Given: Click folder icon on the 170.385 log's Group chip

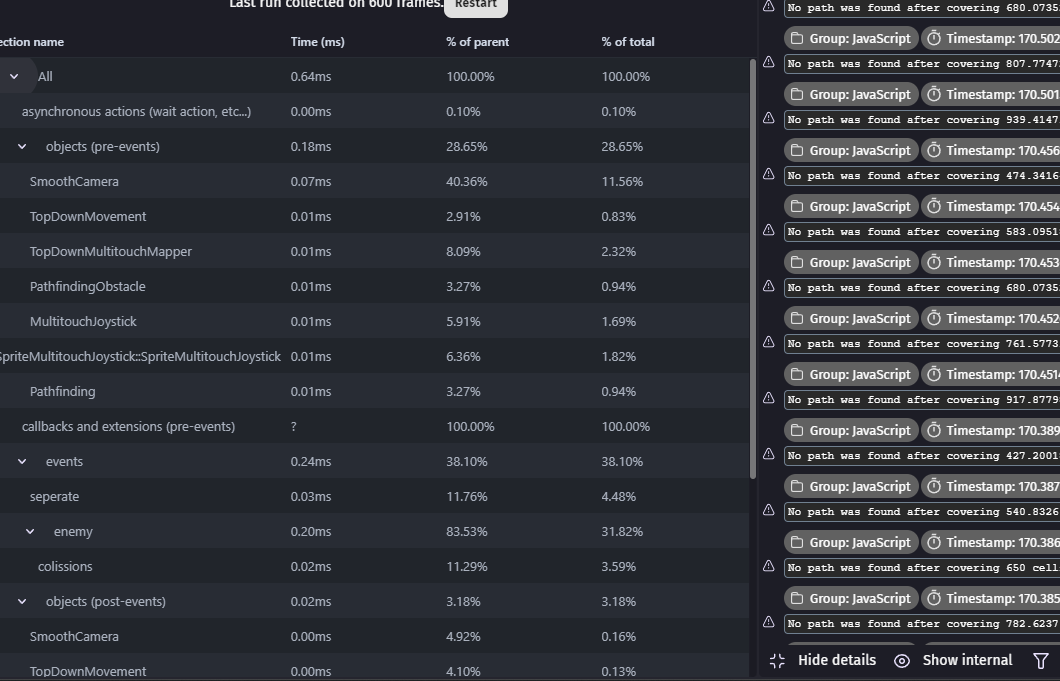Looking at the screenshot, I should pos(797,598).
